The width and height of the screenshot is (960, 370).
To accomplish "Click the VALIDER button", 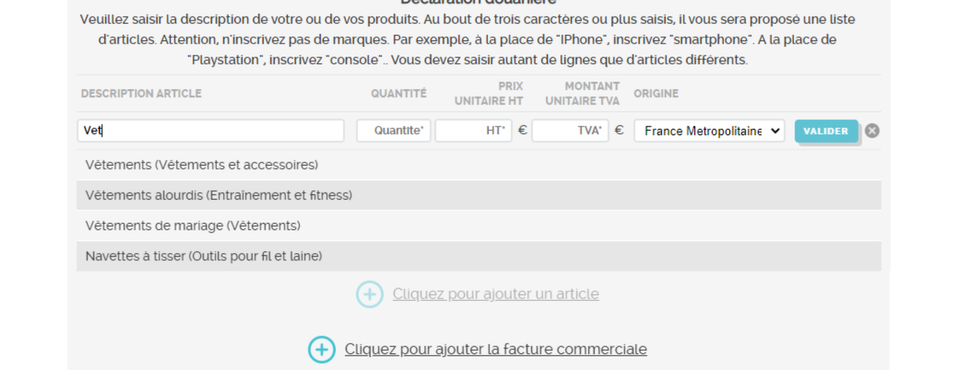I will pos(826,131).
